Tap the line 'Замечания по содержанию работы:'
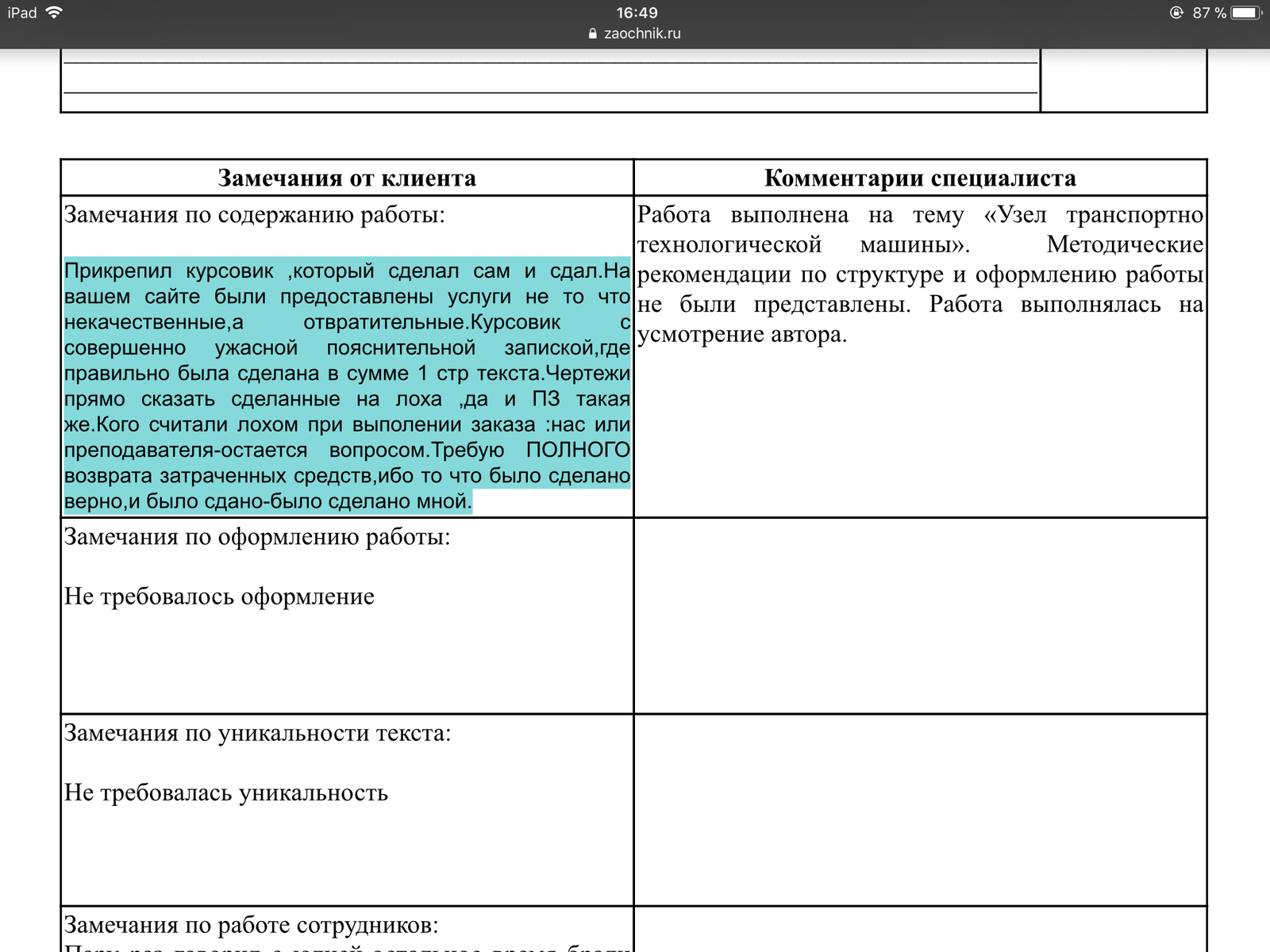The image size is (1270, 952). click(x=254, y=215)
